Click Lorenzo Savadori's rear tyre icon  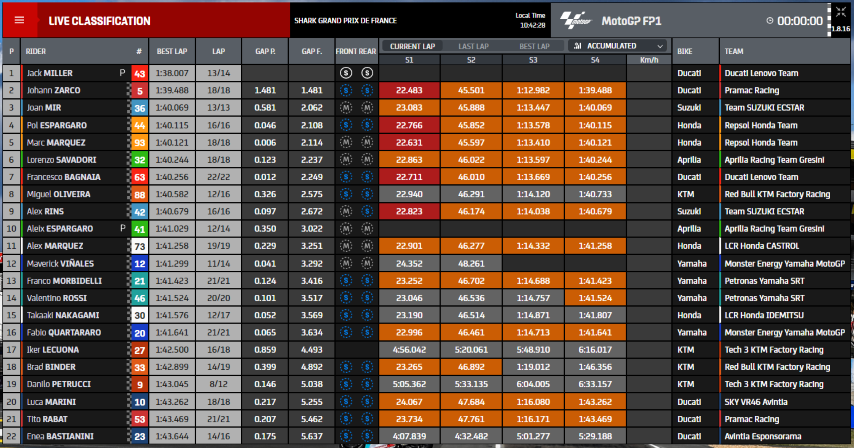click(367, 160)
